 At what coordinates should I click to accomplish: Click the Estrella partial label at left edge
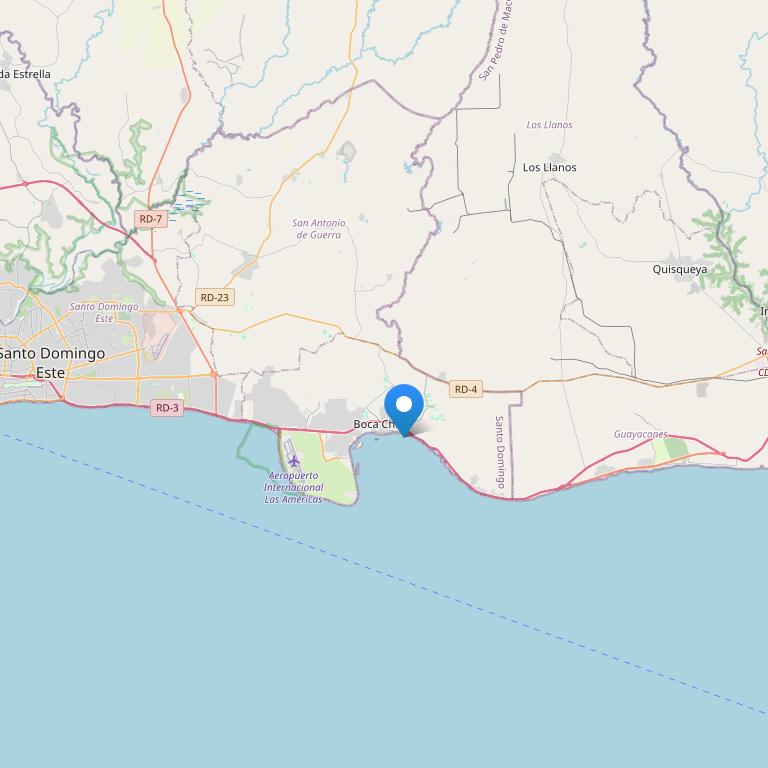(x=25, y=74)
